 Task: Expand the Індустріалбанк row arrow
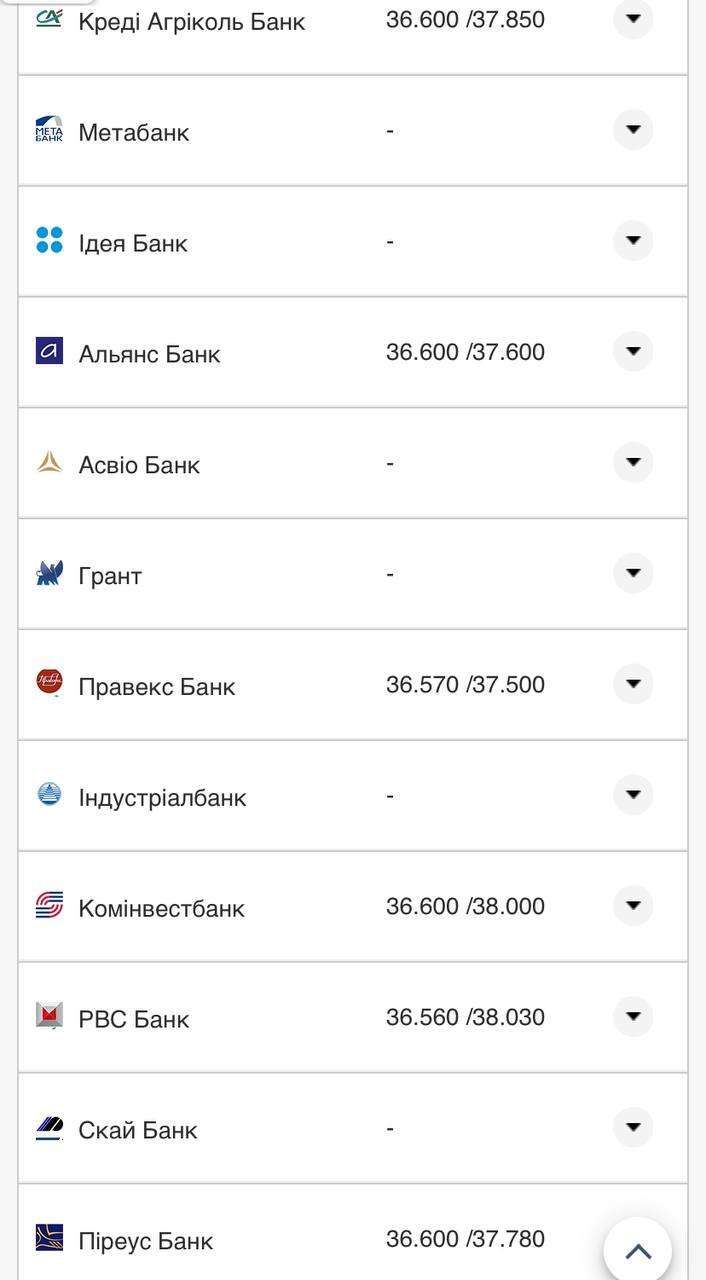tap(632, 795)
